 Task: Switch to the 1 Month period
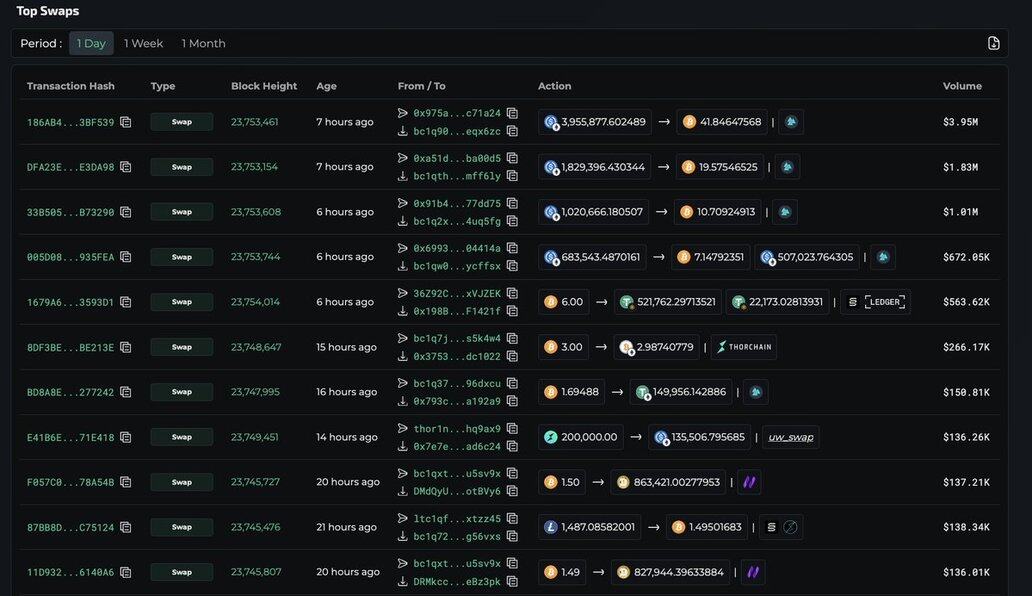pyautogui.click(x=203, y=43)
